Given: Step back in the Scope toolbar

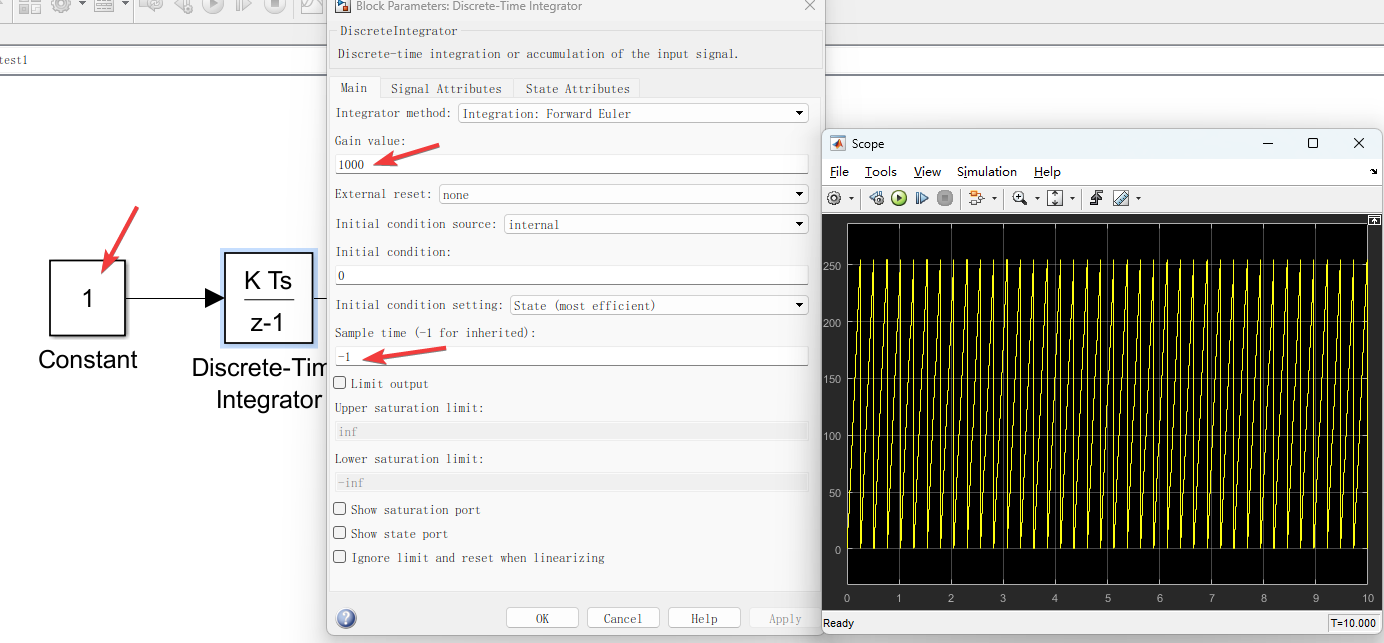Looking at the screenshot, I should point(876,198).
